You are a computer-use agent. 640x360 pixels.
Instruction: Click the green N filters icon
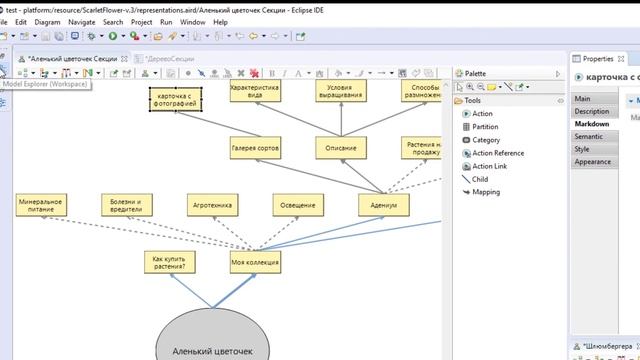click(x=87, y=73)
